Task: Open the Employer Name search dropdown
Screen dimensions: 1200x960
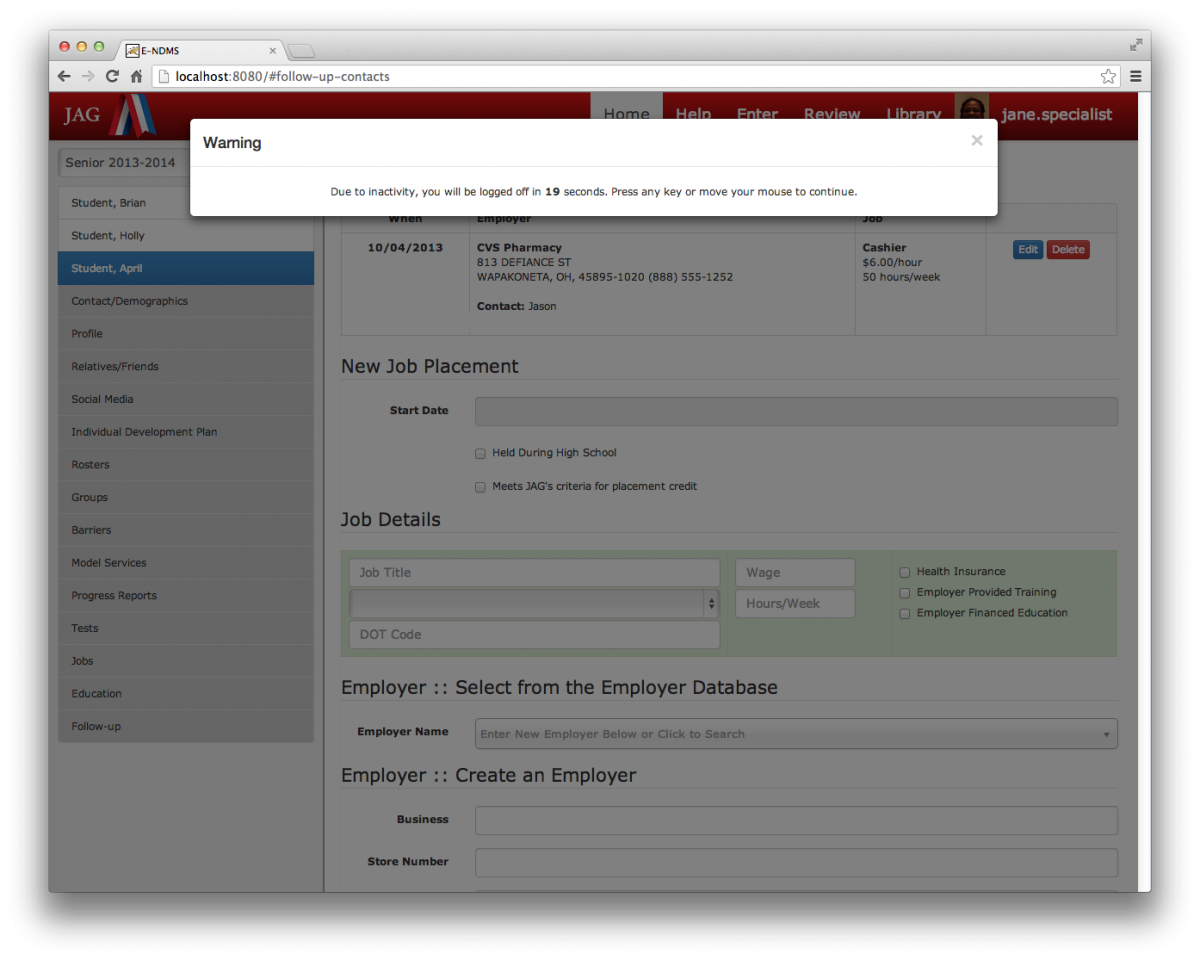Action: click(x=796, y=733)
